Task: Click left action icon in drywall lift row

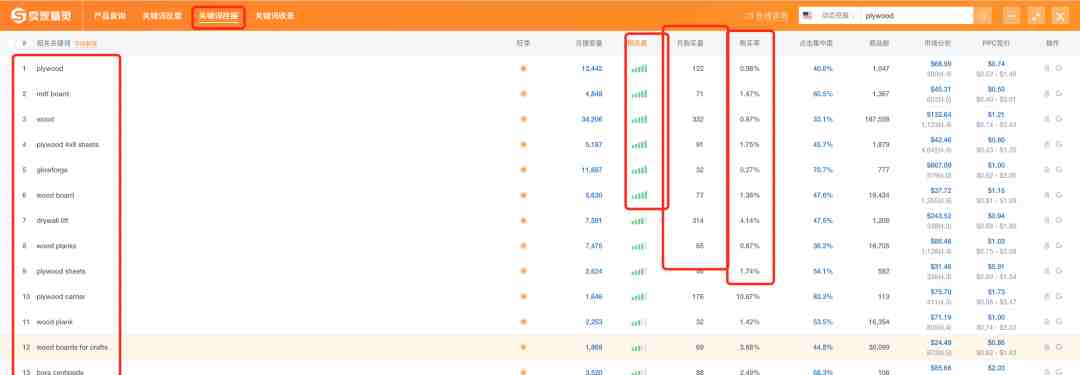Action: [1047, 221]
